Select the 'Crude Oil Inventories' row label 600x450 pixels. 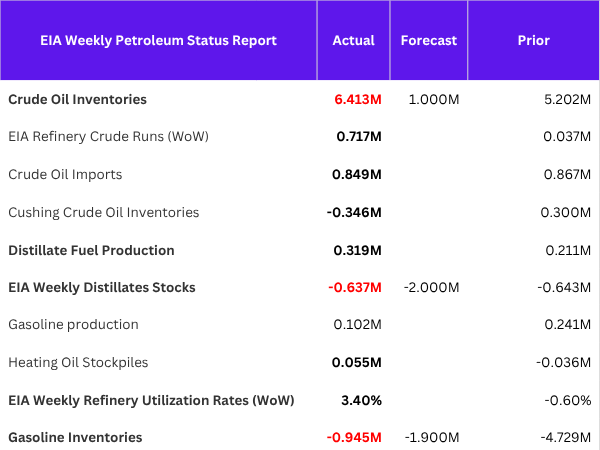tap(78, 99)
